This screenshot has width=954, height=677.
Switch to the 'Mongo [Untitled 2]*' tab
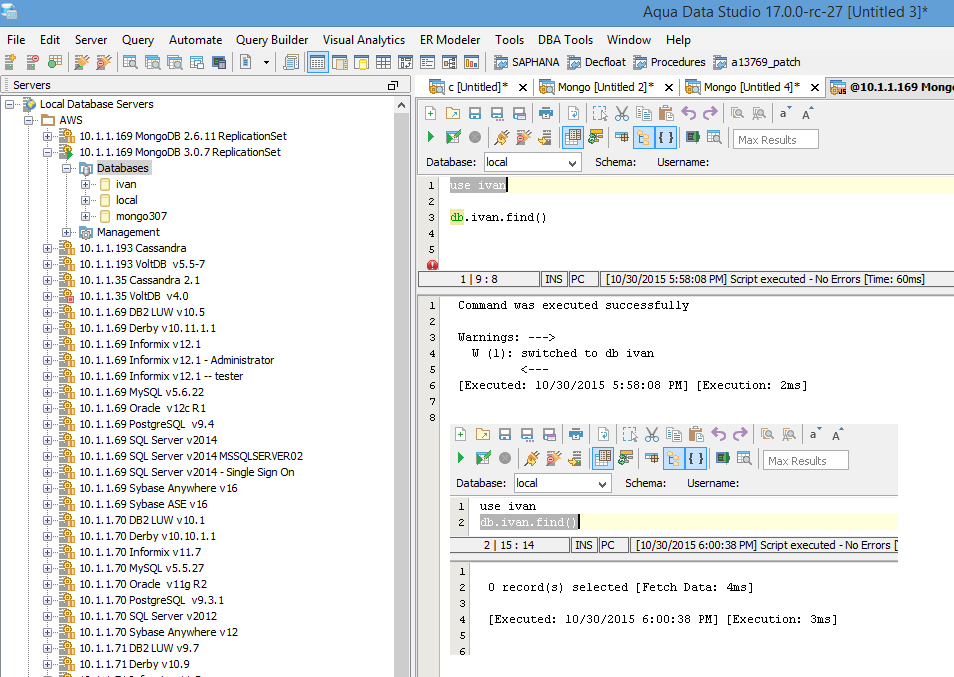(x=605, y=87)
